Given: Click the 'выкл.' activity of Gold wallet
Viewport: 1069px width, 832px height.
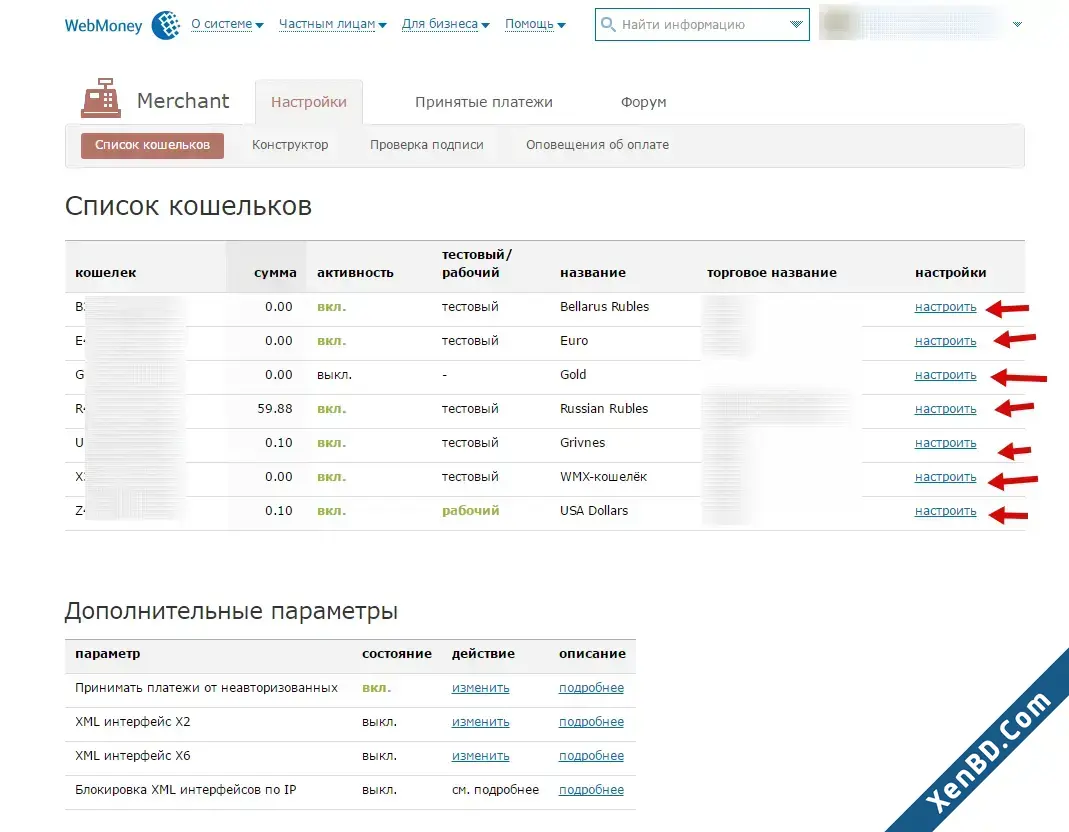Looking at the screenshot, I should tap(334, 375).
